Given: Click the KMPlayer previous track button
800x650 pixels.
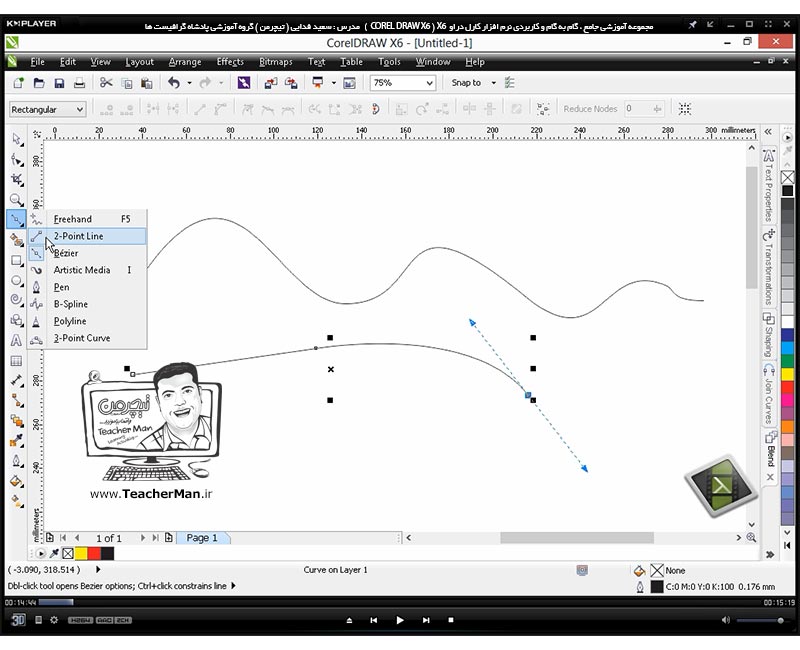Looking at the screenshot, I should pyautogui.click(x=374, y=620).
